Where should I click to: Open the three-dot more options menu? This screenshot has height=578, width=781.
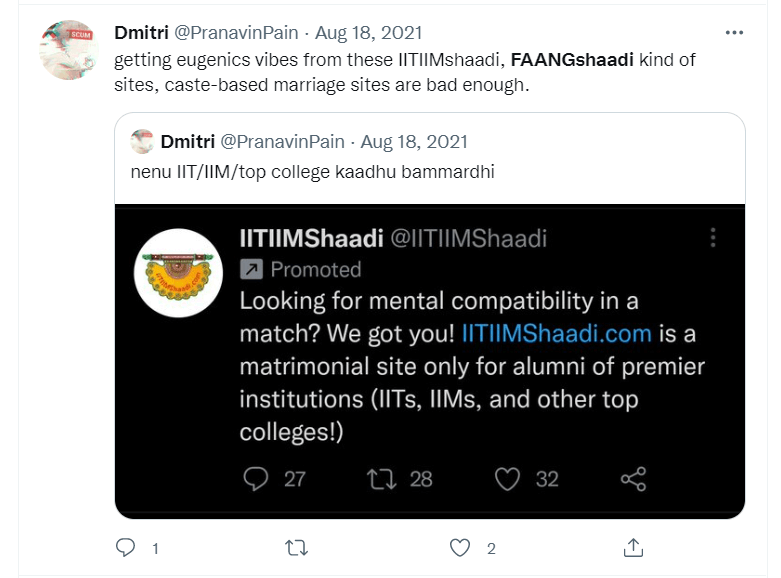point(734,33)
